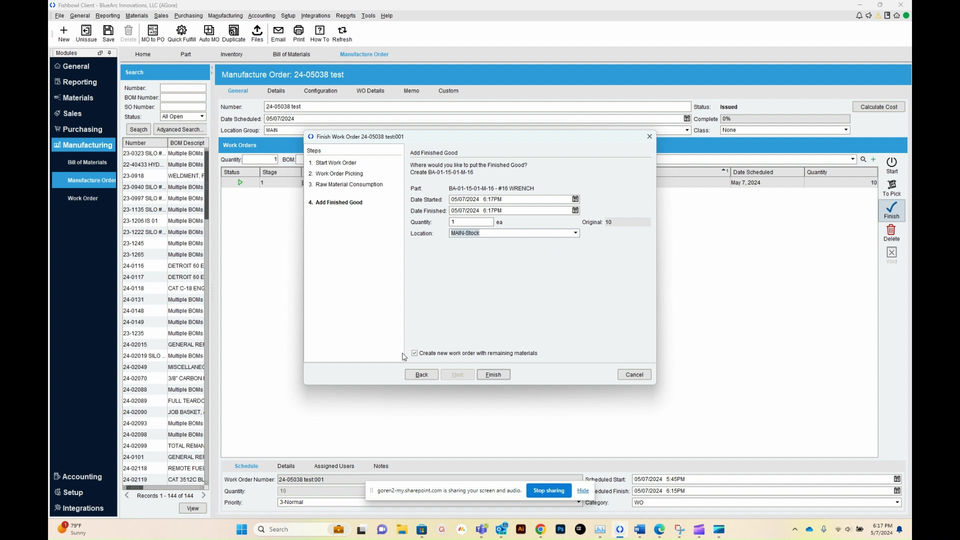Select row 23-1245 in order list
Image resolution: width=960 pixels, height=540 pixels.
163,243
